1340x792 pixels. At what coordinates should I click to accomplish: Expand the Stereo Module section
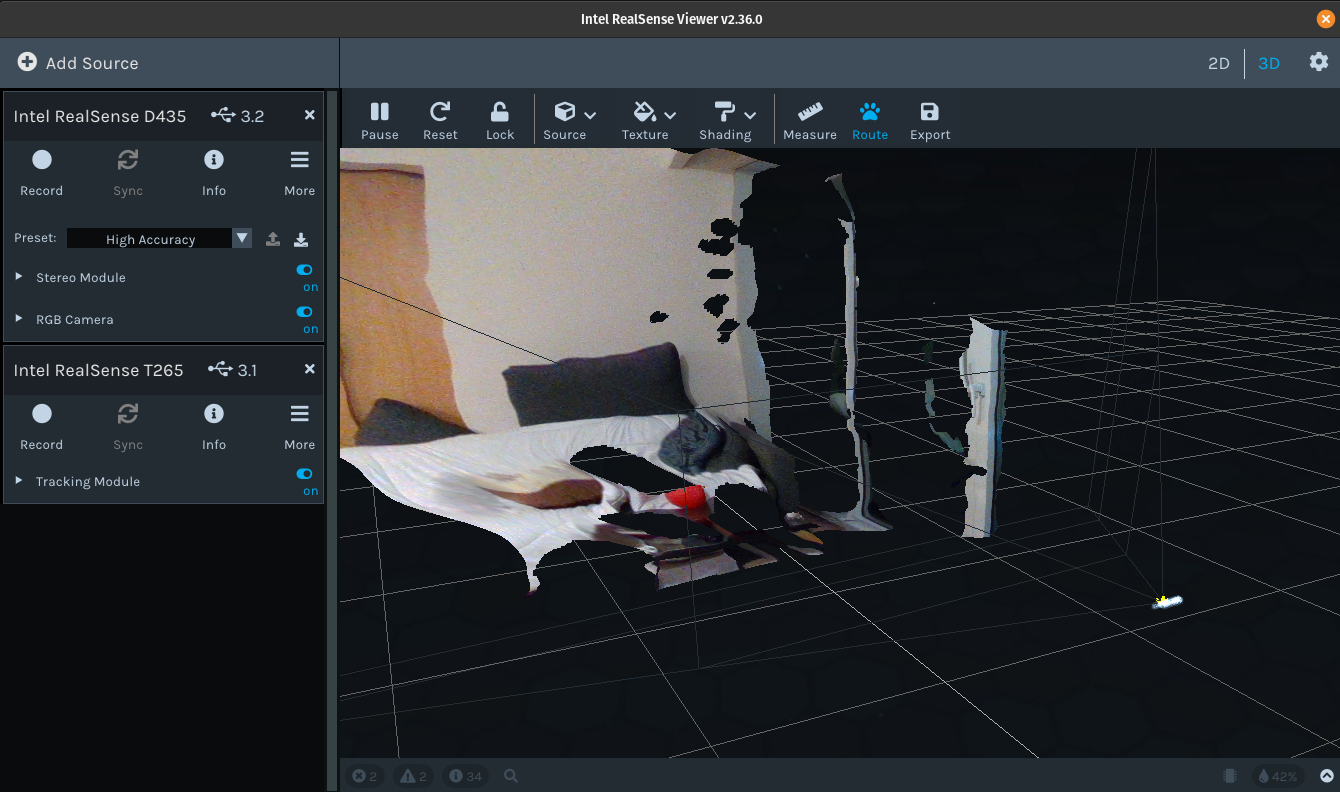[19, 277]
